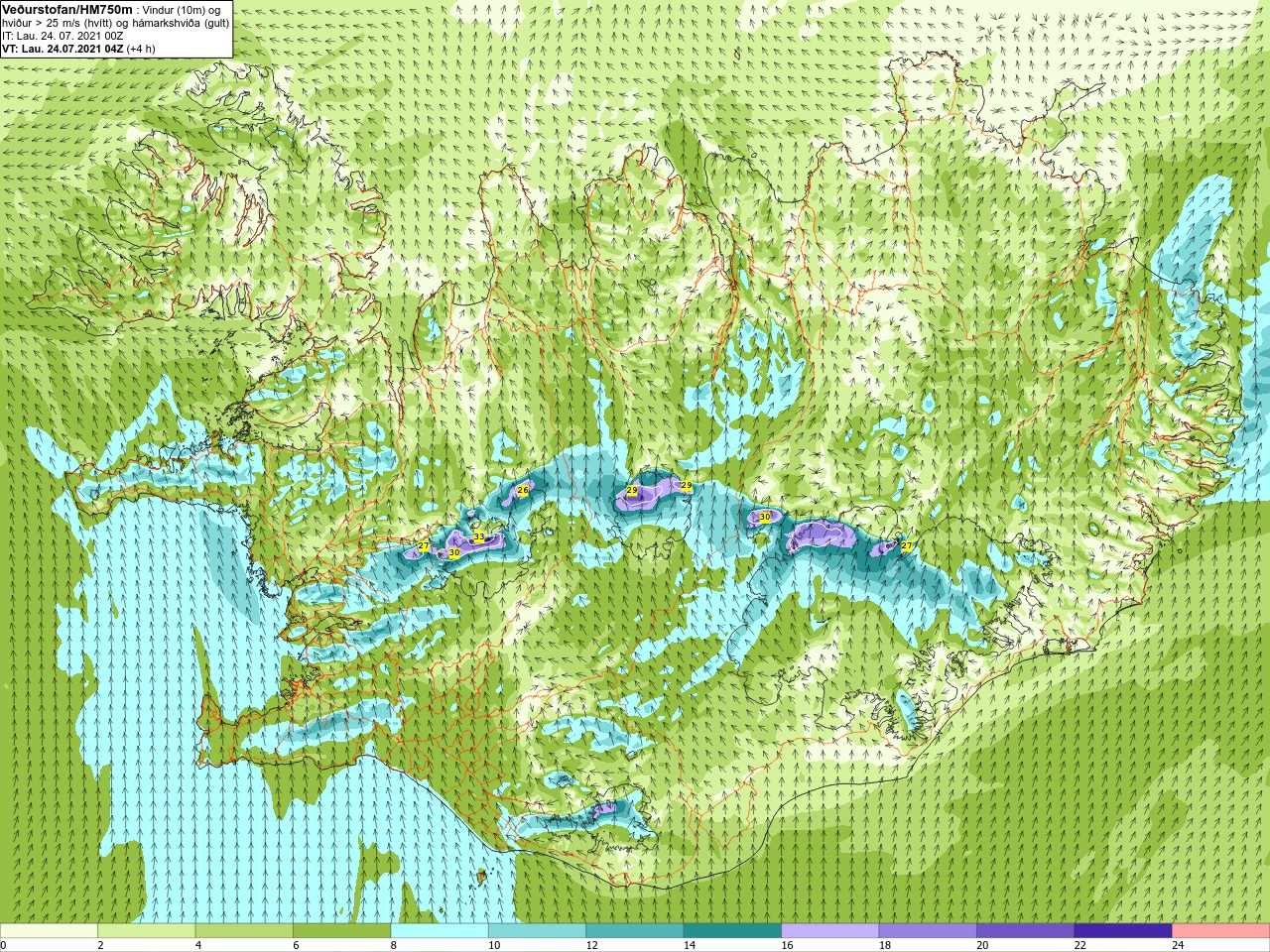The width and height of the screenshot is (1270, 952).
Task: Click the '24' tick on the color scale
Action: coord(1178,945)
